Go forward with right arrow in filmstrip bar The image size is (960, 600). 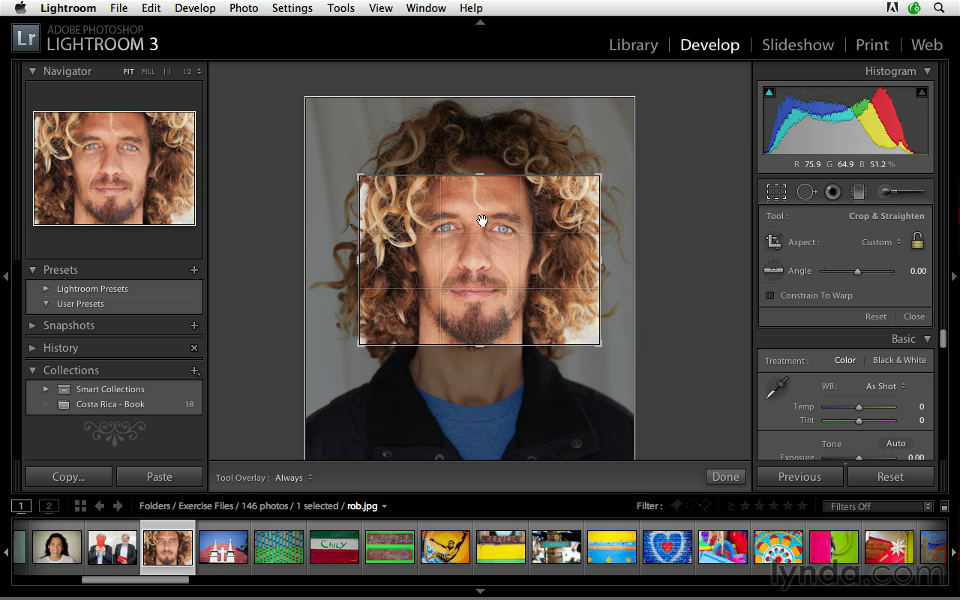click(x=118, y=506)
